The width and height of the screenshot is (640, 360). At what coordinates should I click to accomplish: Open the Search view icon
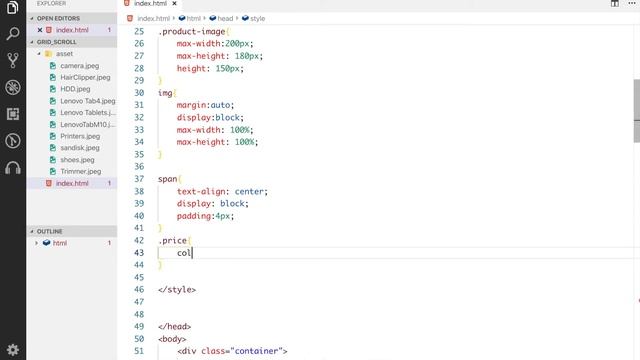(13, 34)
